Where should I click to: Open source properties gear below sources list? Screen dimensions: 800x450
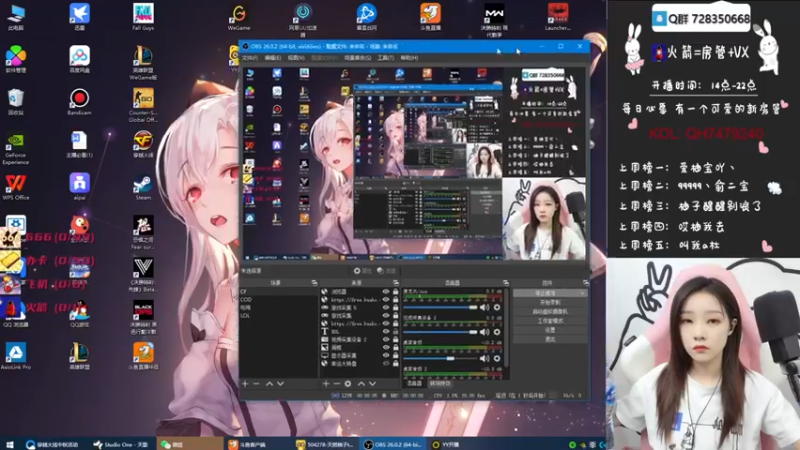point(348,384)
